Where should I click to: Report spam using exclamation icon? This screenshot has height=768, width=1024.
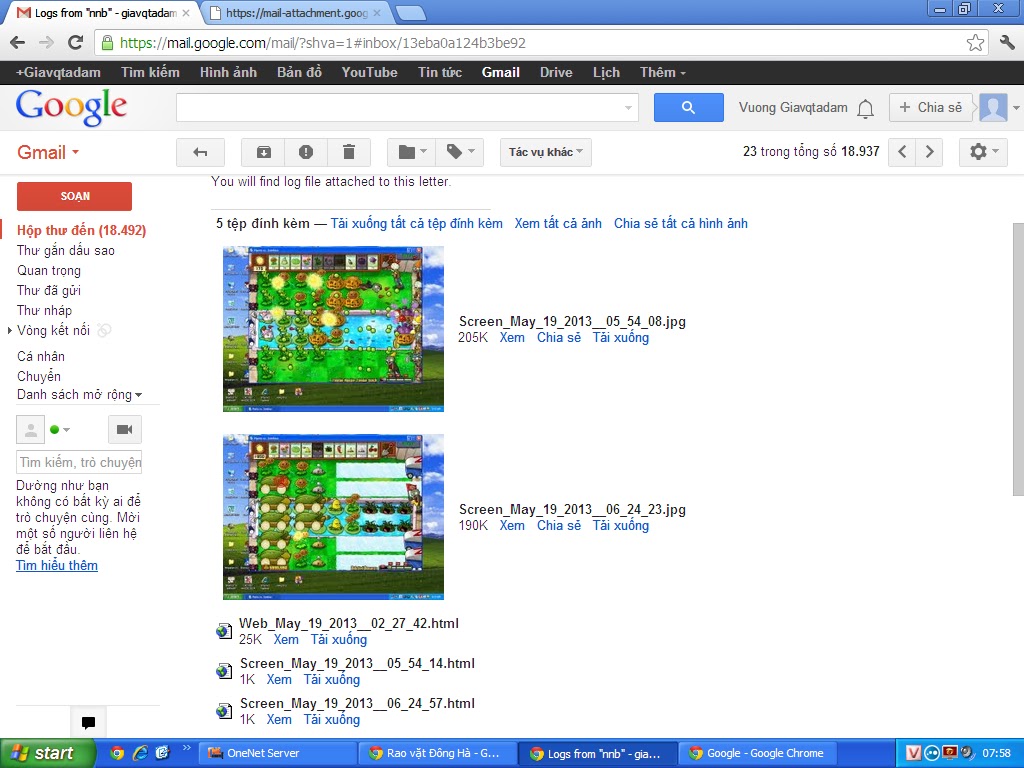[306, 152]
